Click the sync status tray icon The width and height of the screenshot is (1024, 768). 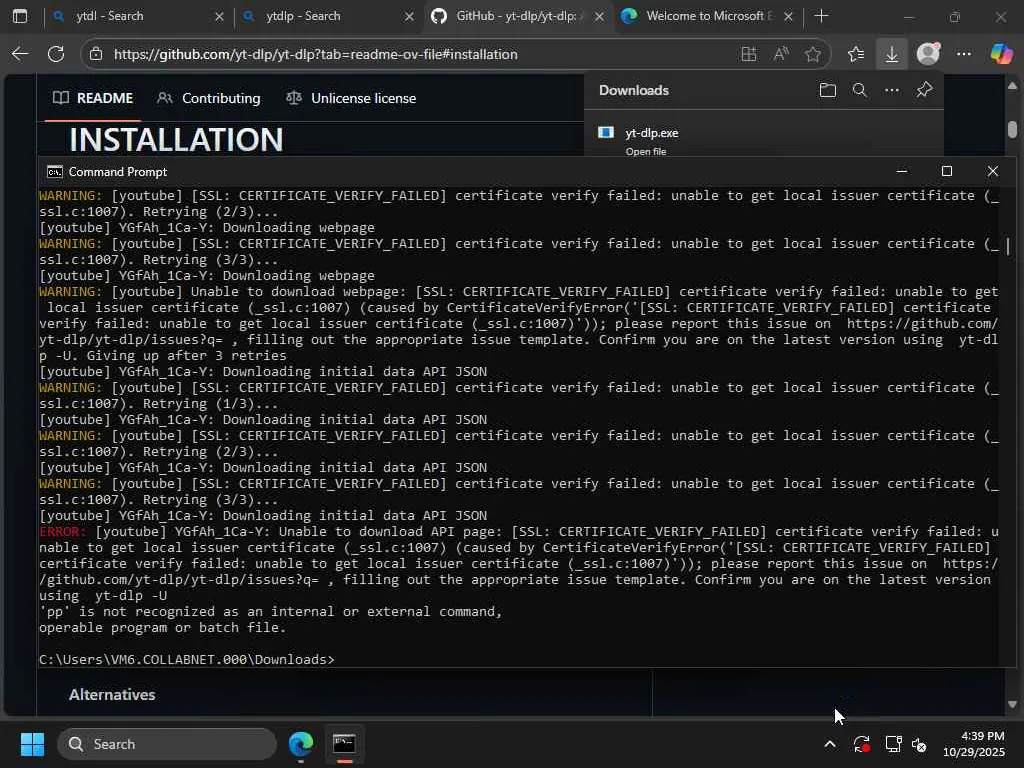pos(861,744)
